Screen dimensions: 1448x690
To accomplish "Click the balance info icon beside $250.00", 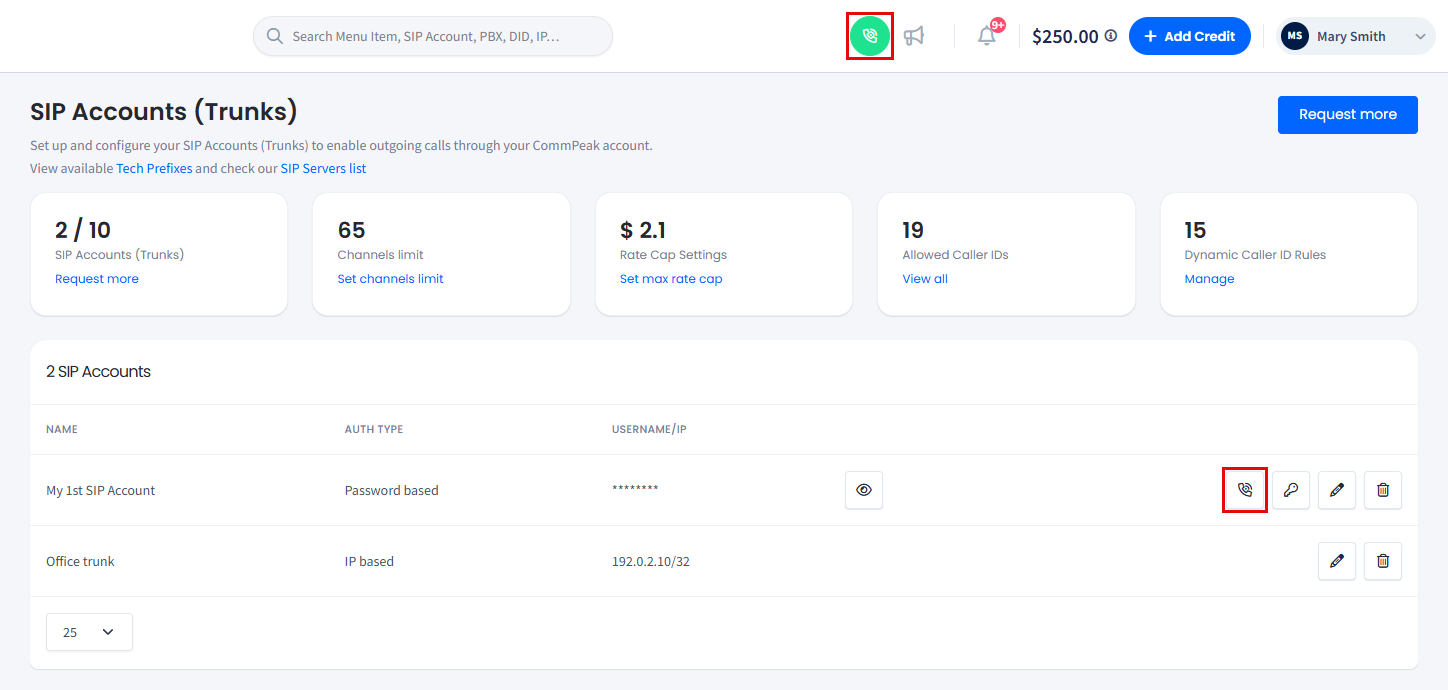I will coord(1111,36).
